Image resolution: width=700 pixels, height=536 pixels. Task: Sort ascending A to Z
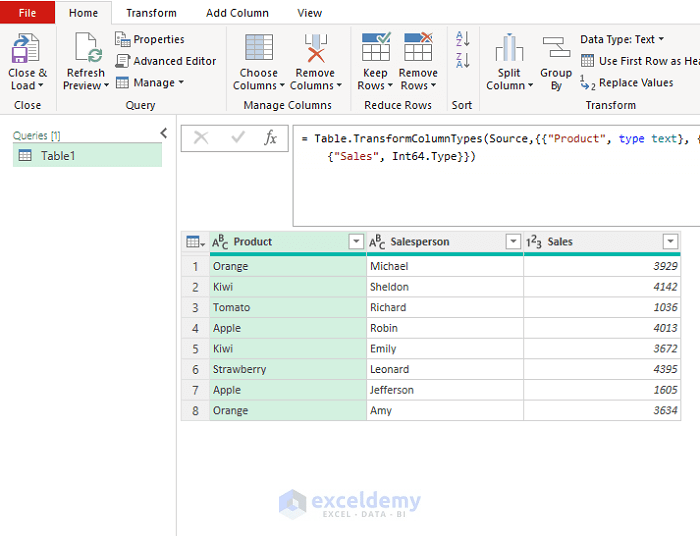[x=462, y=39]
